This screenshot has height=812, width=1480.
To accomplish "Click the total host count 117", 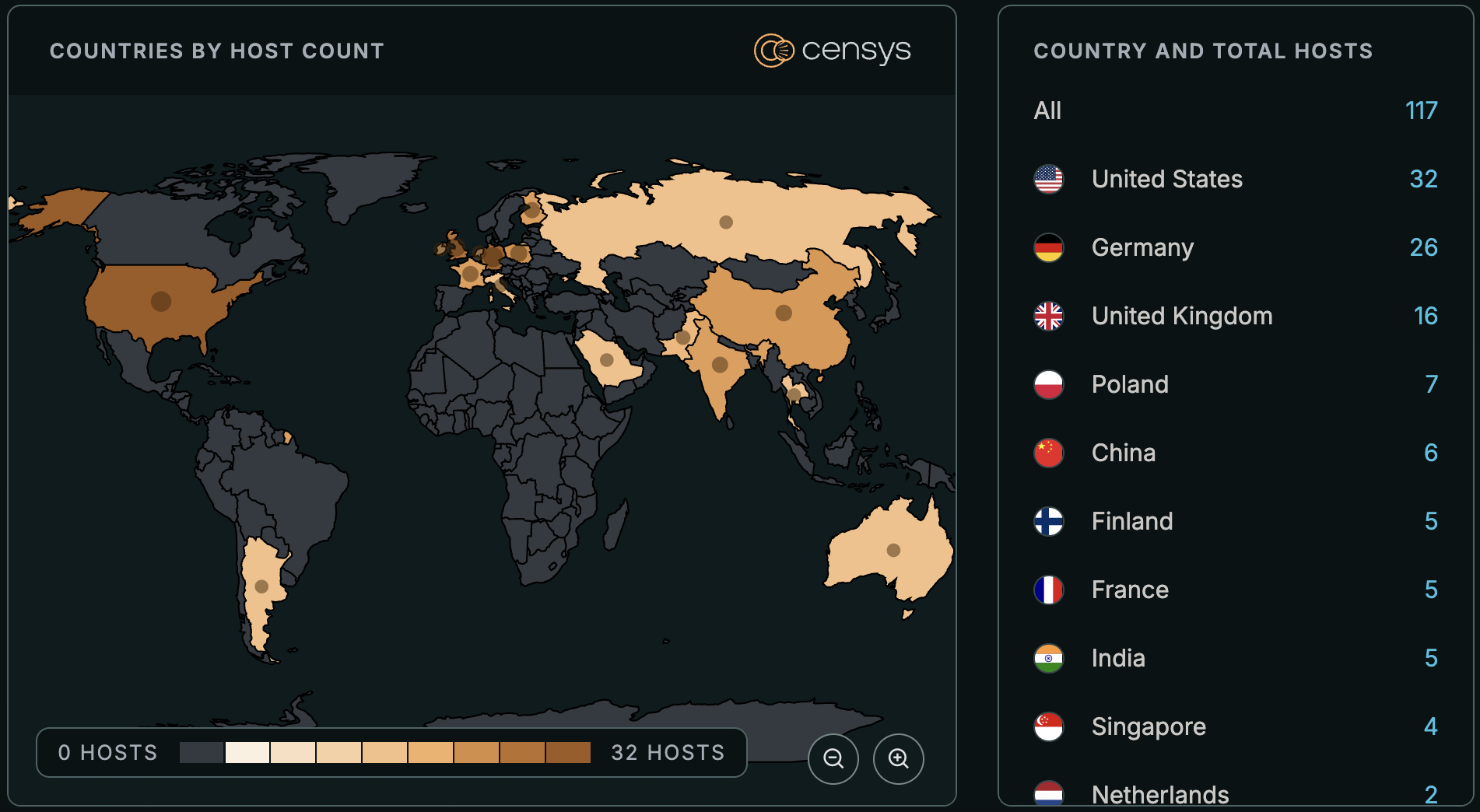I will pyautogui.click(x=1421, y=110).
